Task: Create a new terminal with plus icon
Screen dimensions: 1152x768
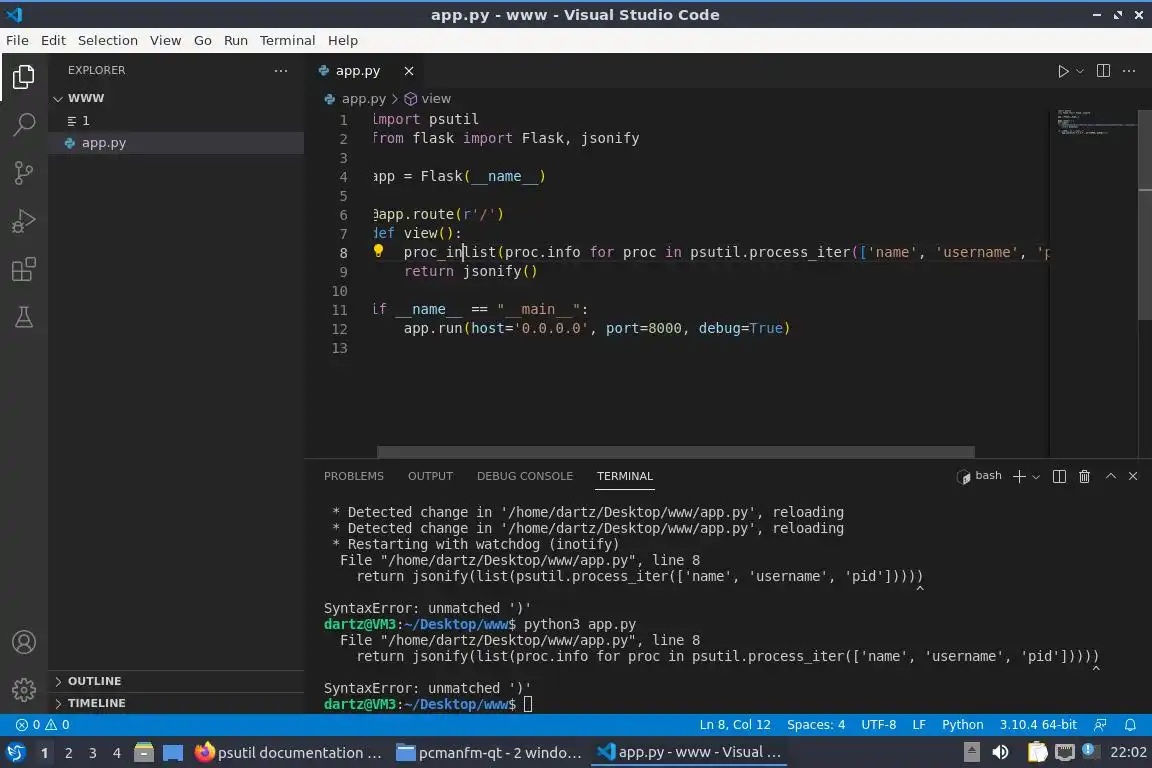Action: click(x=1019, y=477)
